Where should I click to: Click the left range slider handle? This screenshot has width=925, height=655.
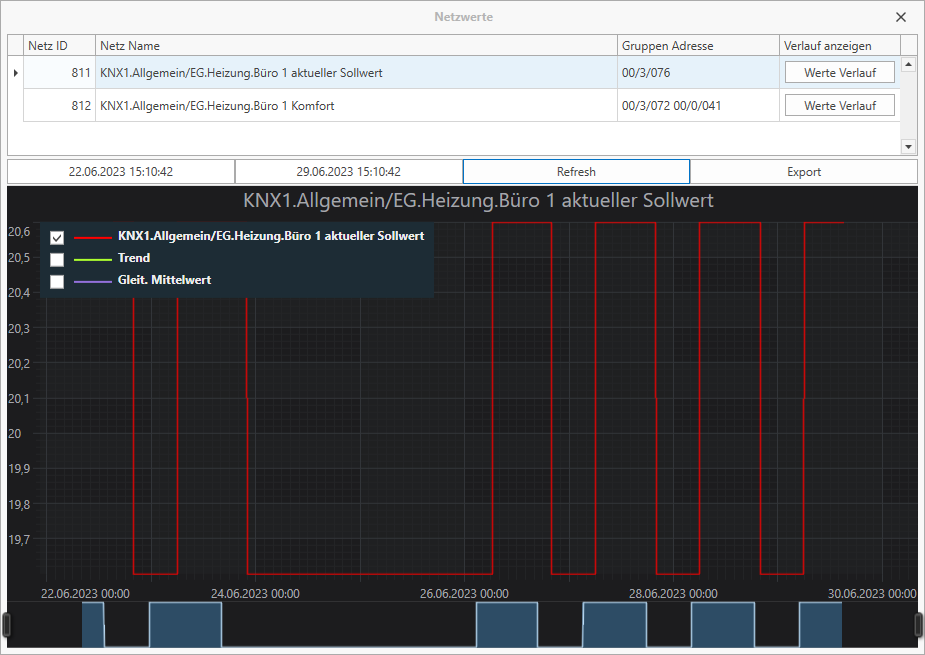click(6, 624)
